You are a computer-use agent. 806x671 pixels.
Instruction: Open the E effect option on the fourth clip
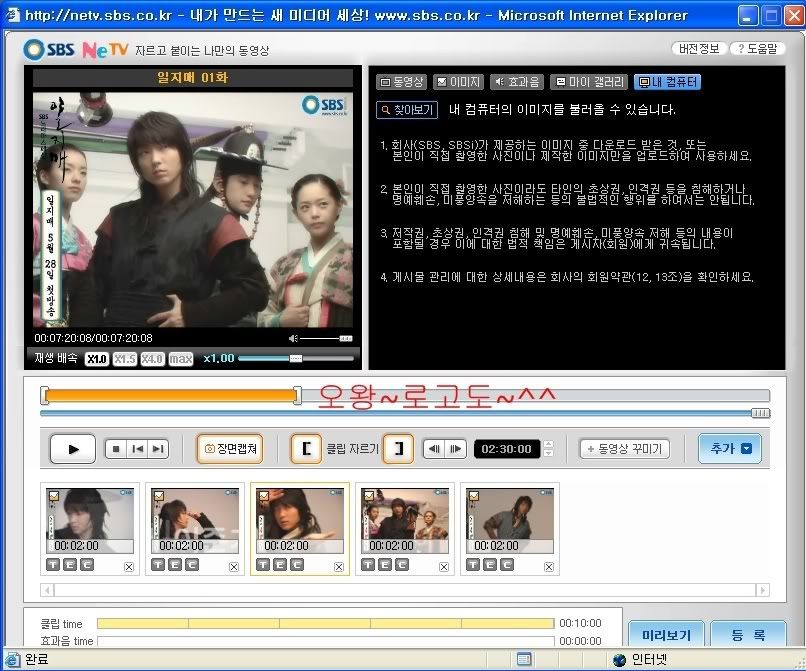(384, 565)
